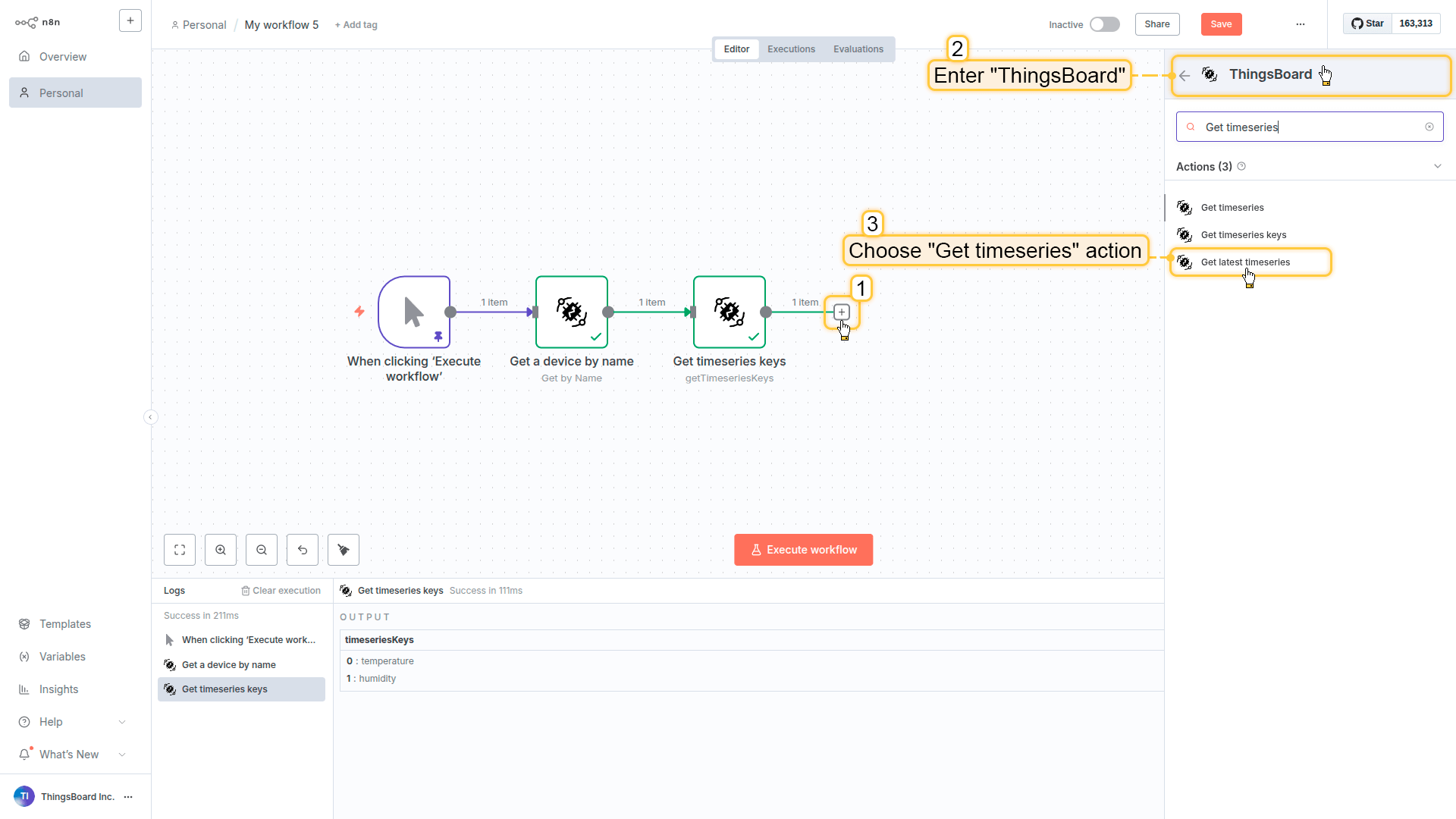Image resolution: width=1456 pixels, height=819 pixels.
Task: Click plus to add node after timeseries keys
Action: pos(842,312)
